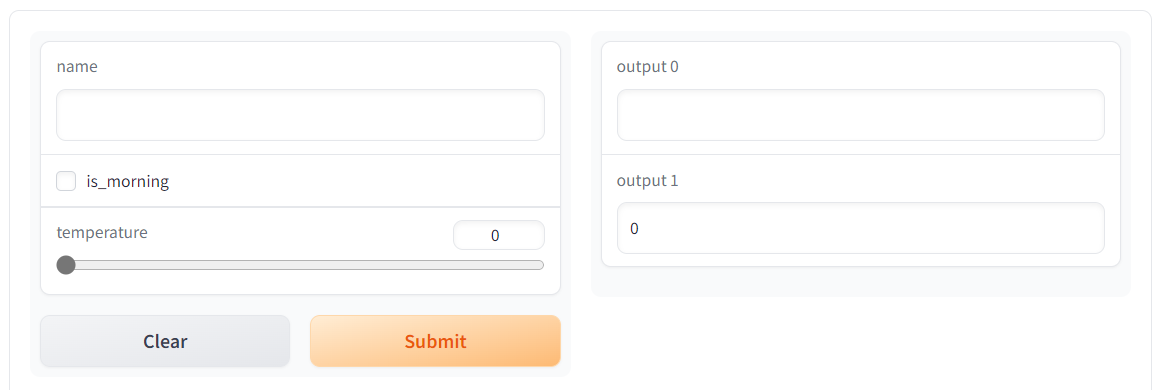Screen dimensions: 1152x390
Task: Set temperature slider to its midpoint
Action: (300, 265)
